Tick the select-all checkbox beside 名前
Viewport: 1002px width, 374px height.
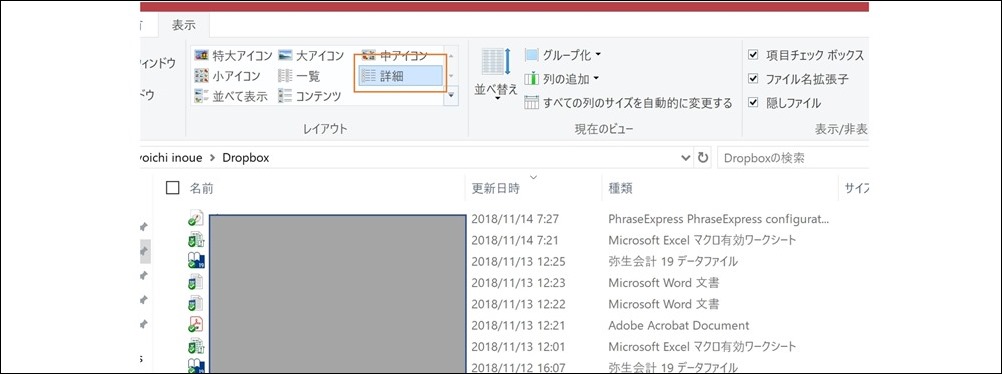pyautogui.click(x=172, y=187)
